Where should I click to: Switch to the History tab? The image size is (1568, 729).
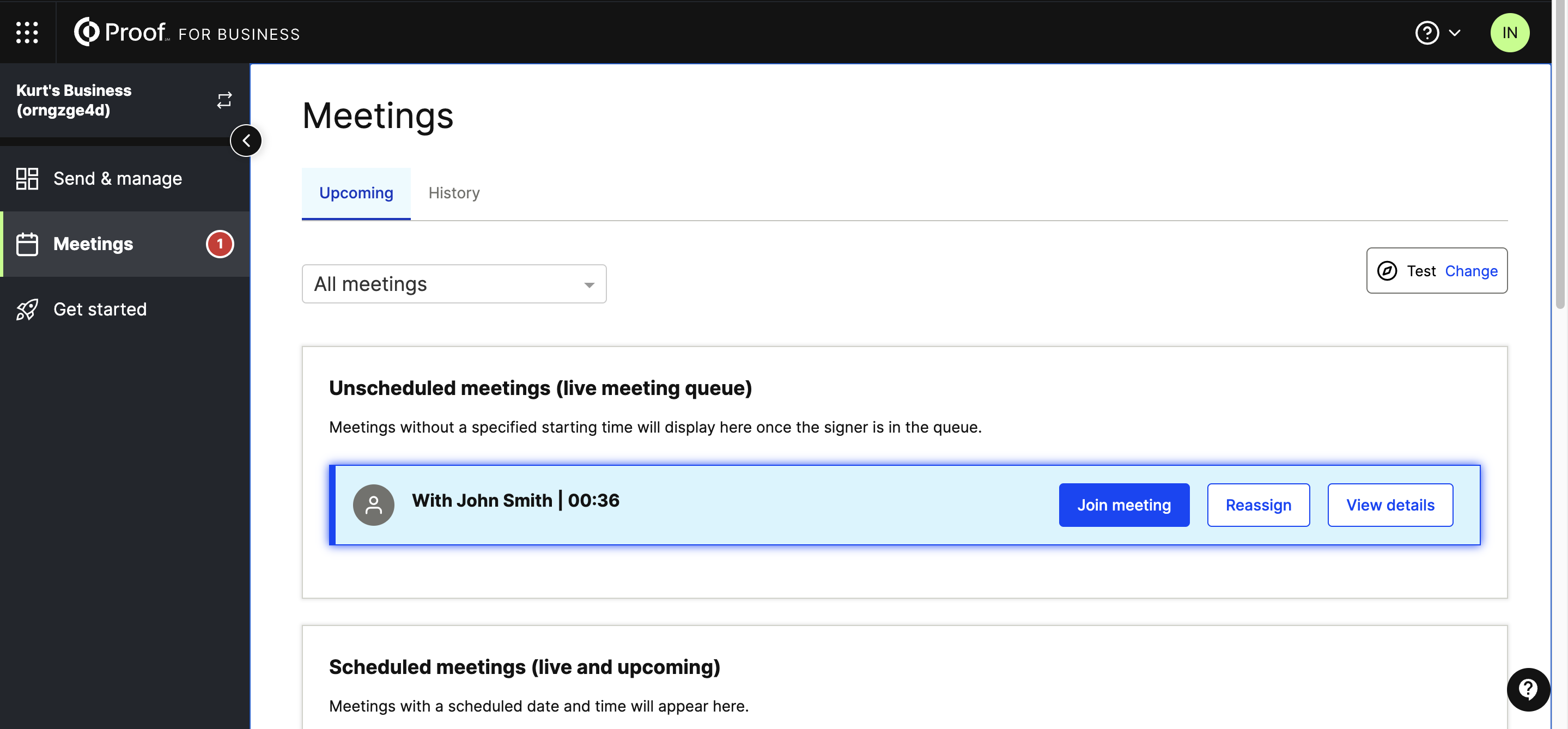pyautogui.click(x=453, y=193)
